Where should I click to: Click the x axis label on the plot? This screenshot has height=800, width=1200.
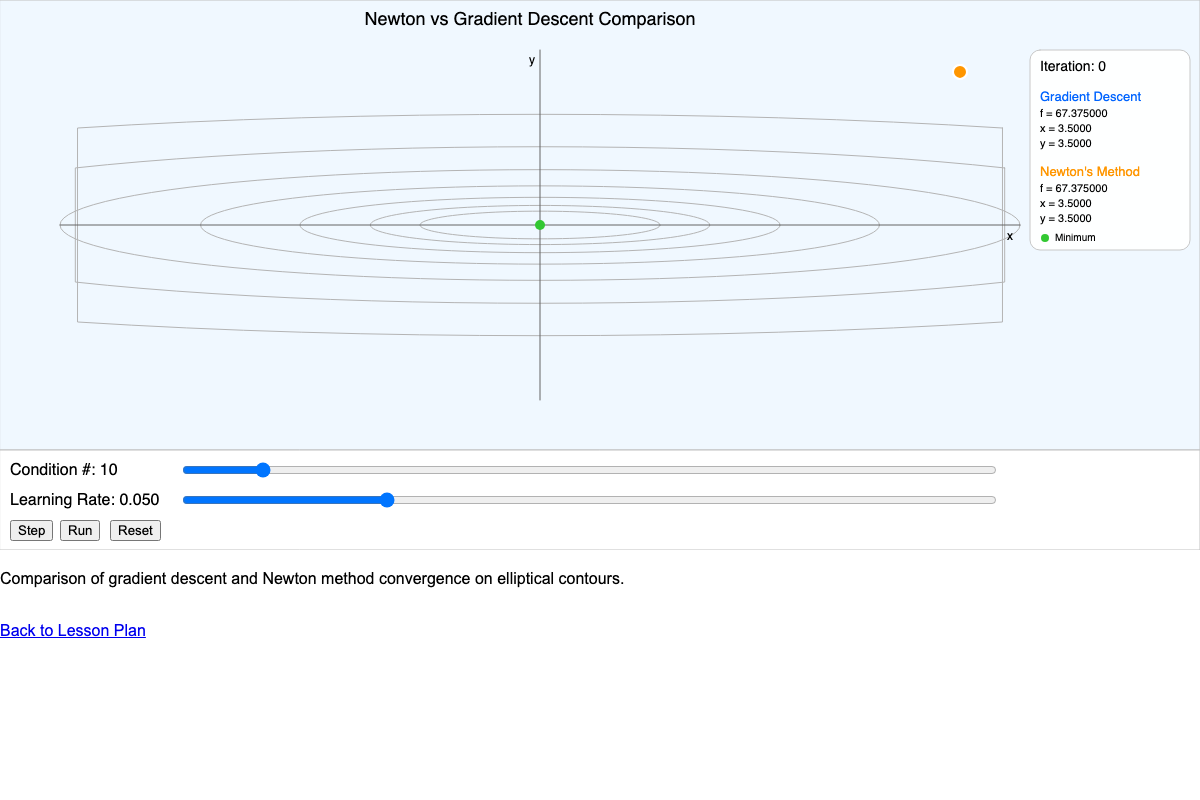coord(1010,236)
